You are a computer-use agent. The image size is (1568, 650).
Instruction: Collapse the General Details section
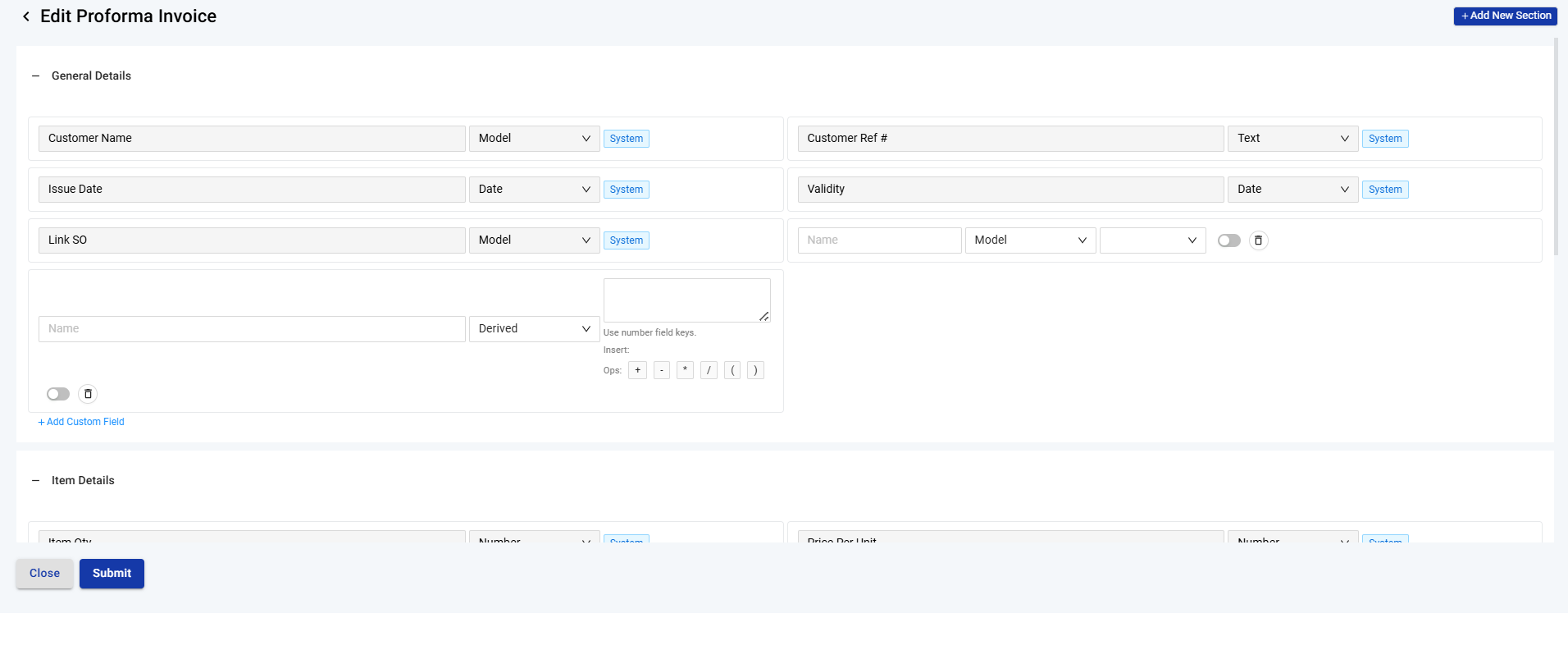point(35,76)
